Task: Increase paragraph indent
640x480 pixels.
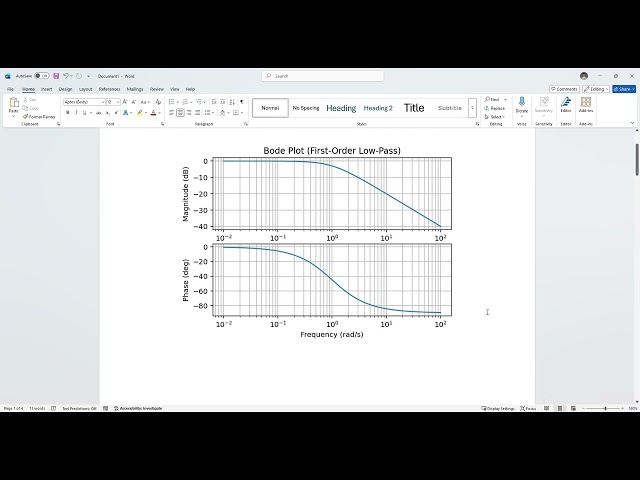Action: (x=222, y=102)
